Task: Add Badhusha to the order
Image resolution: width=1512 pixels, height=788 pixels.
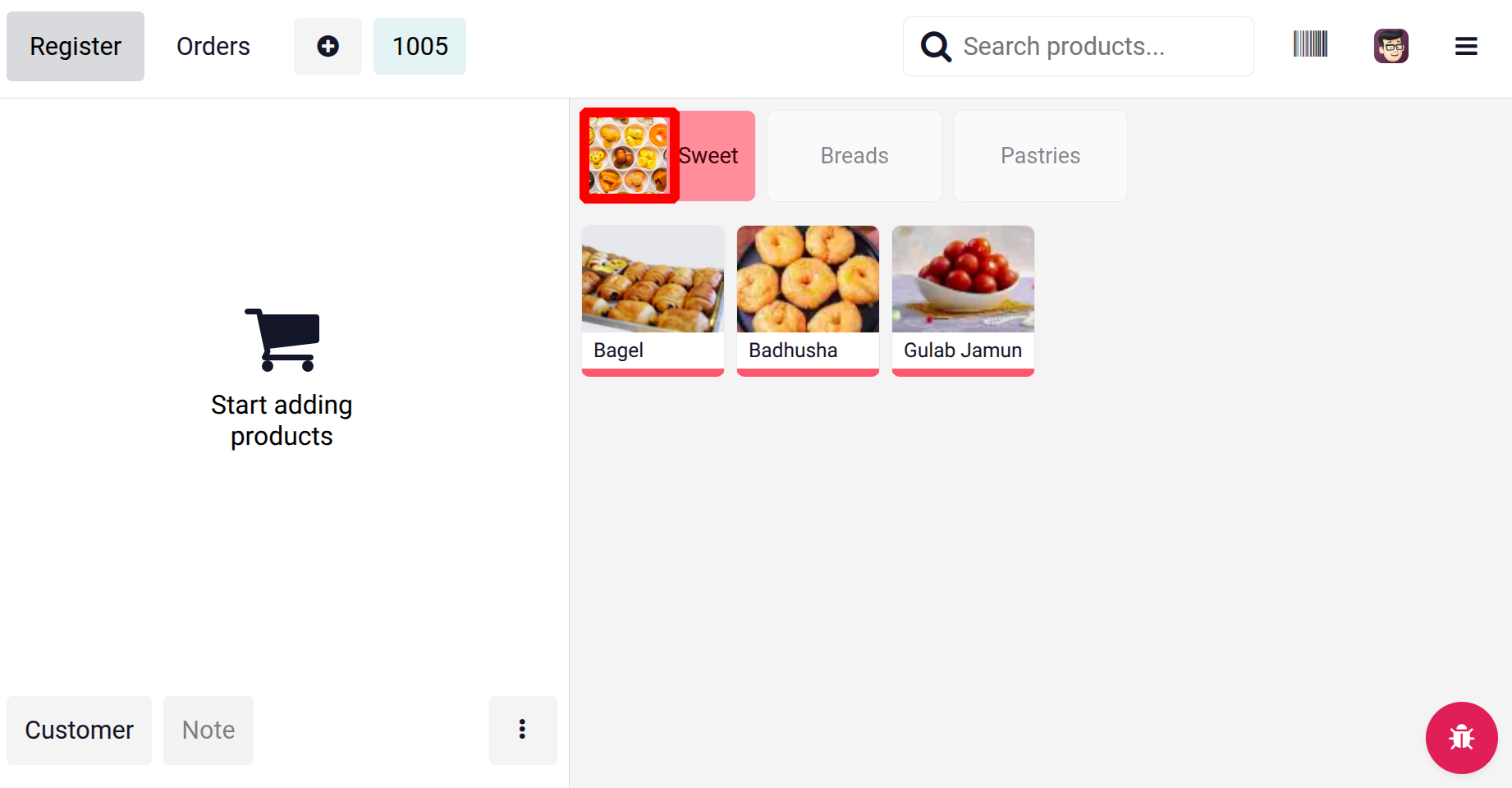Action: (x=808, y=300)
